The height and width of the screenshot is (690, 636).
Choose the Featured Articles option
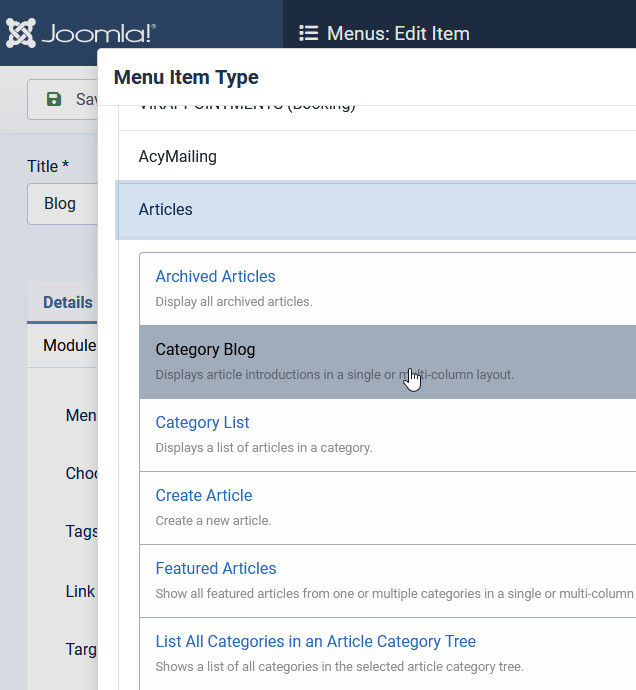pyautogui.click(x=215, y=569)
